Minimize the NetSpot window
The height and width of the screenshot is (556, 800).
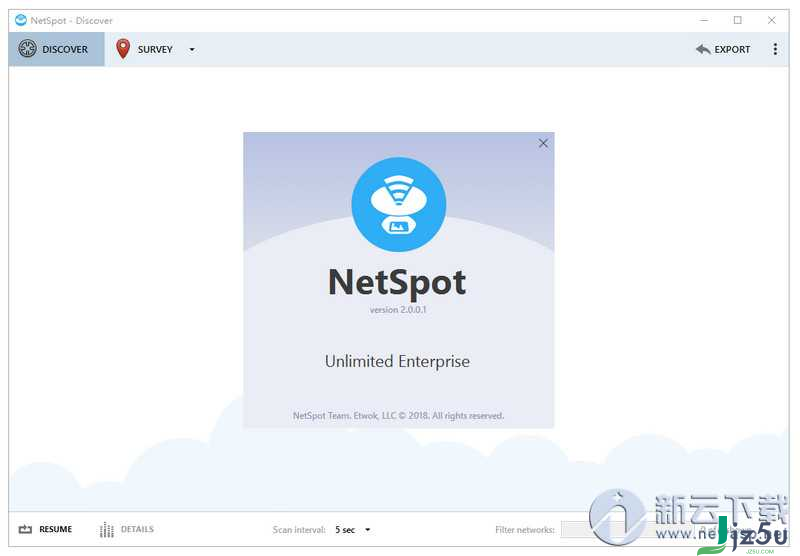coord(704,20)
